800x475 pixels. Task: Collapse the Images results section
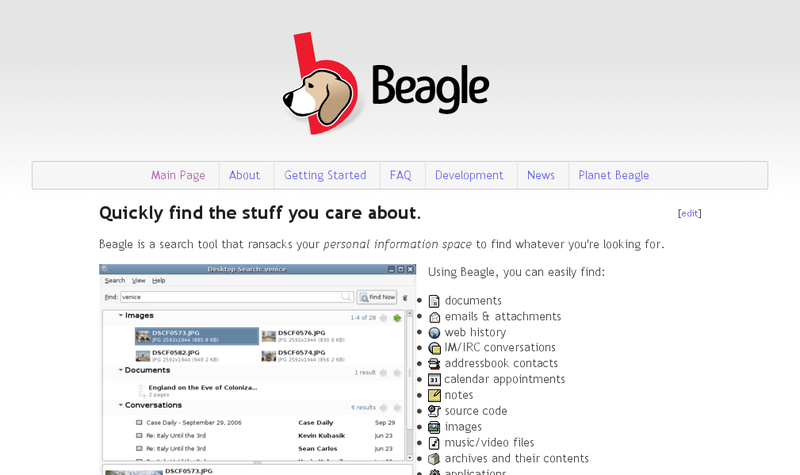120,316
